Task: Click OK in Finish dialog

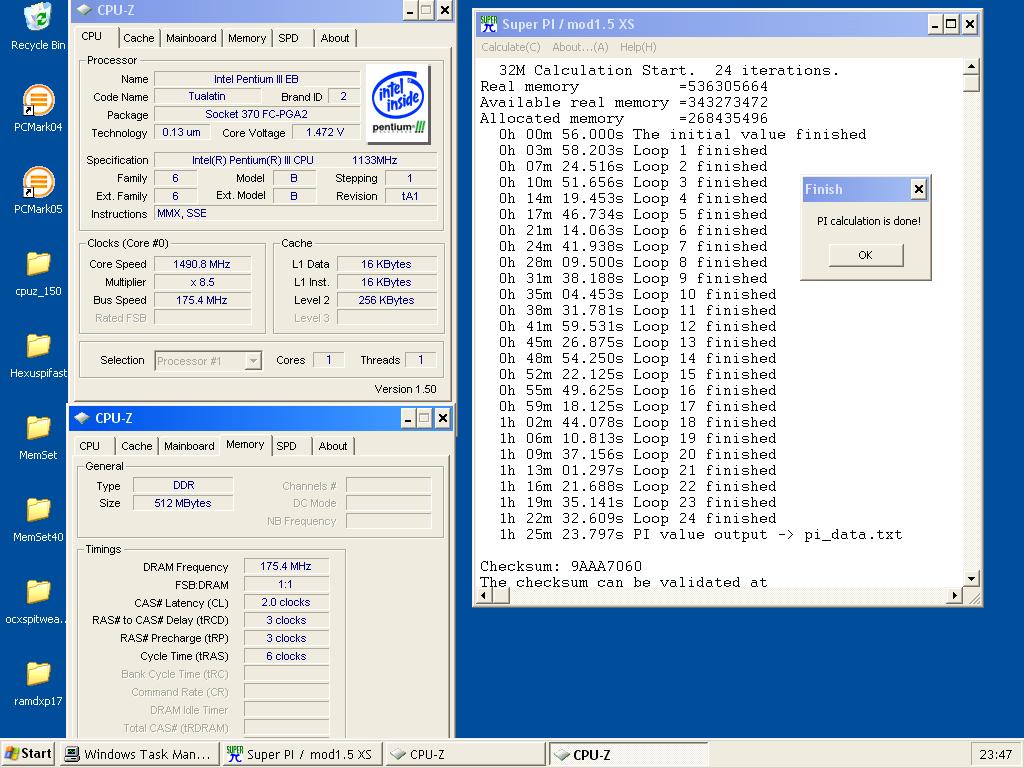Action: click(865, 255)
